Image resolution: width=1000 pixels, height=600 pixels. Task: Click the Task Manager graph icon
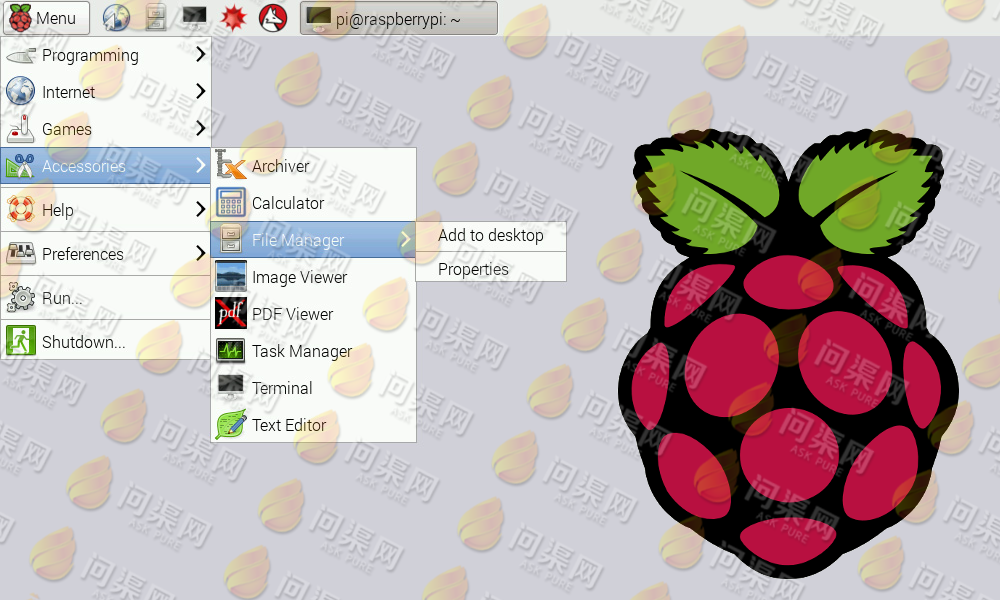[230, 351]
